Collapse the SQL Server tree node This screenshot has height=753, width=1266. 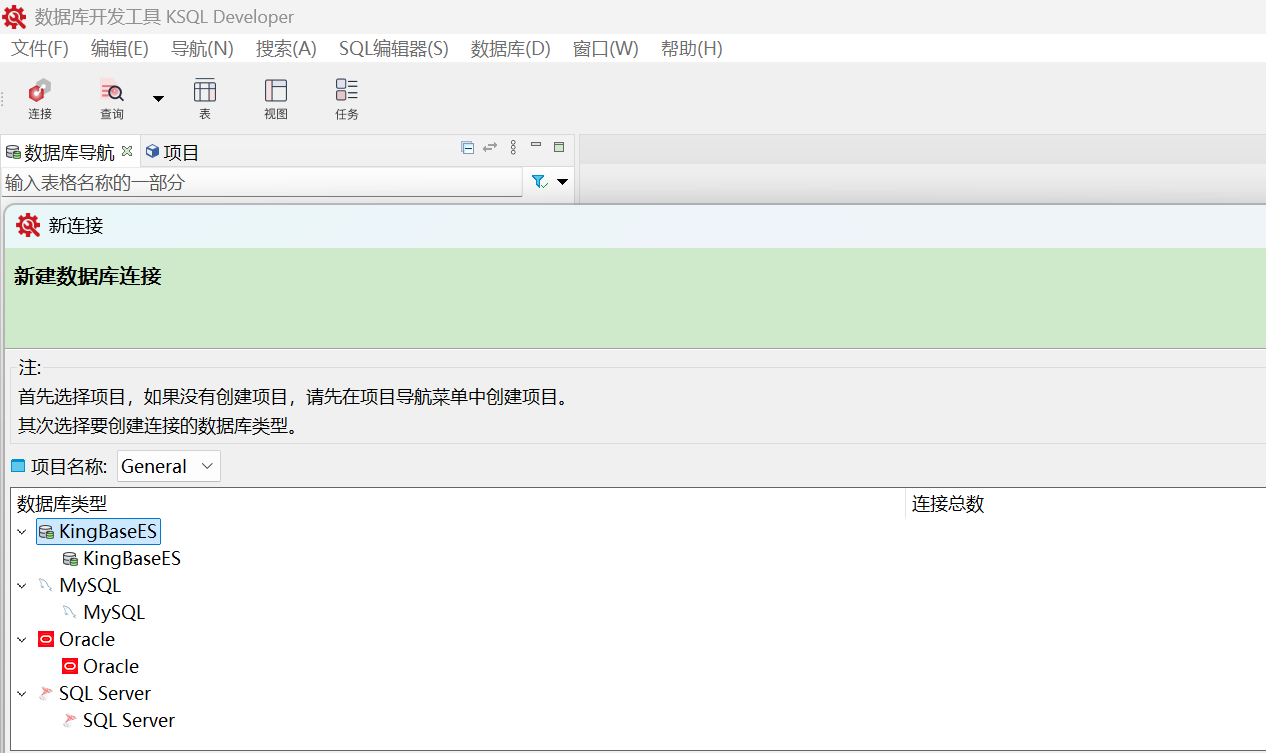click(22, 693)
